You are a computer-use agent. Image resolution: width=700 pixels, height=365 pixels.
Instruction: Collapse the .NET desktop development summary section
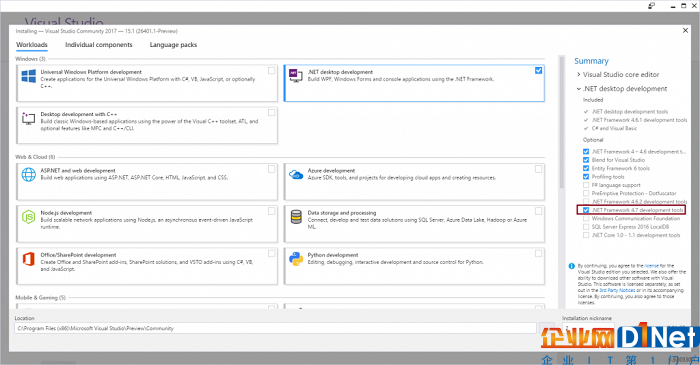tap(579, 89)
